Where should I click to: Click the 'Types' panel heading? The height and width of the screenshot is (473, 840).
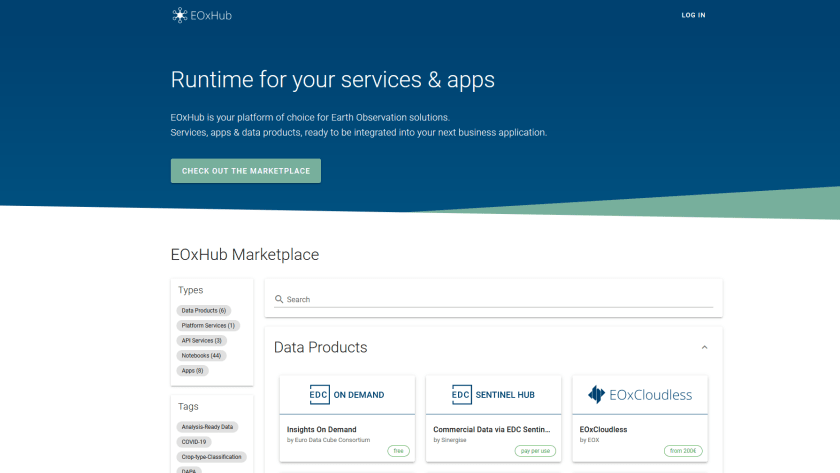[x=191, y=290]
